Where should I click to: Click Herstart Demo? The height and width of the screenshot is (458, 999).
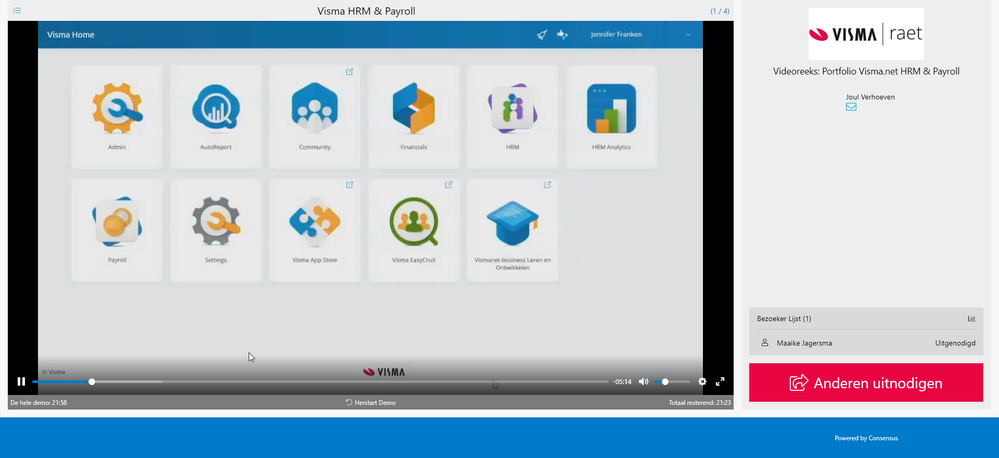(x=370, y=403)
